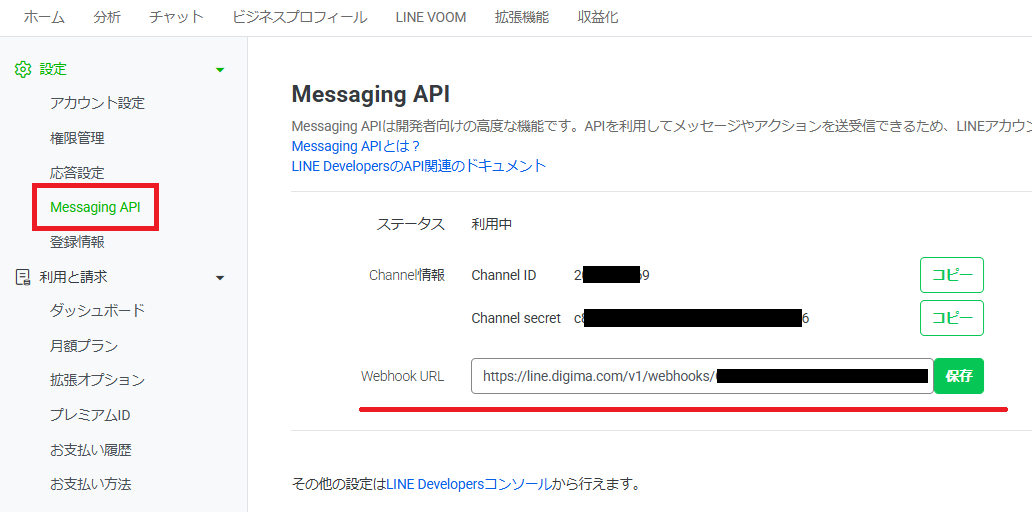
Task: Open the LINE Developersコンソール link
Action: tap(469, 485)
